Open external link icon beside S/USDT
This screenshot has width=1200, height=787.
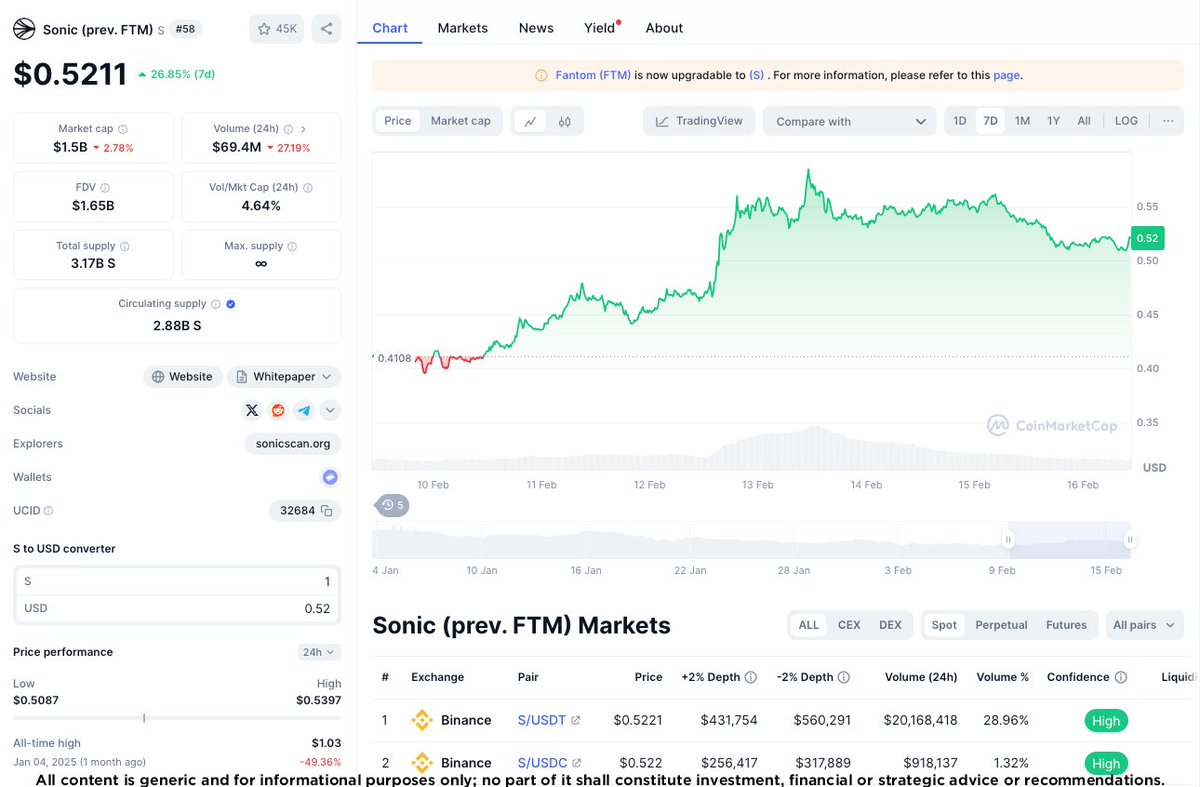(576, 720)
